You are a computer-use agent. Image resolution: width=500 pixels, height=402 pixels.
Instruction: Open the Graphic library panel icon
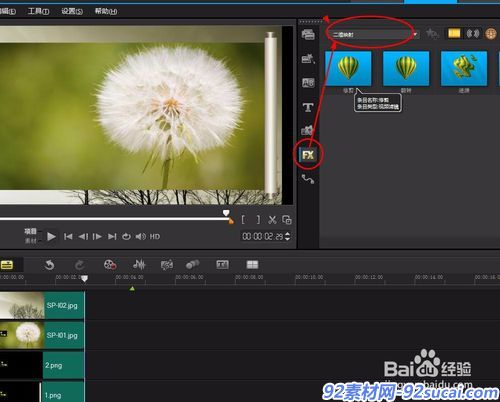[x=307, y=131]
